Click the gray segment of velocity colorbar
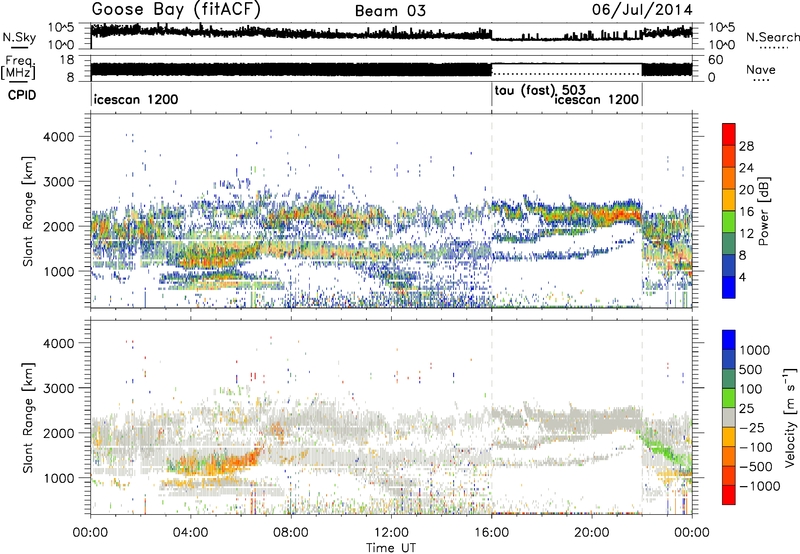800x554 pixels. click(x=729, y=418)
